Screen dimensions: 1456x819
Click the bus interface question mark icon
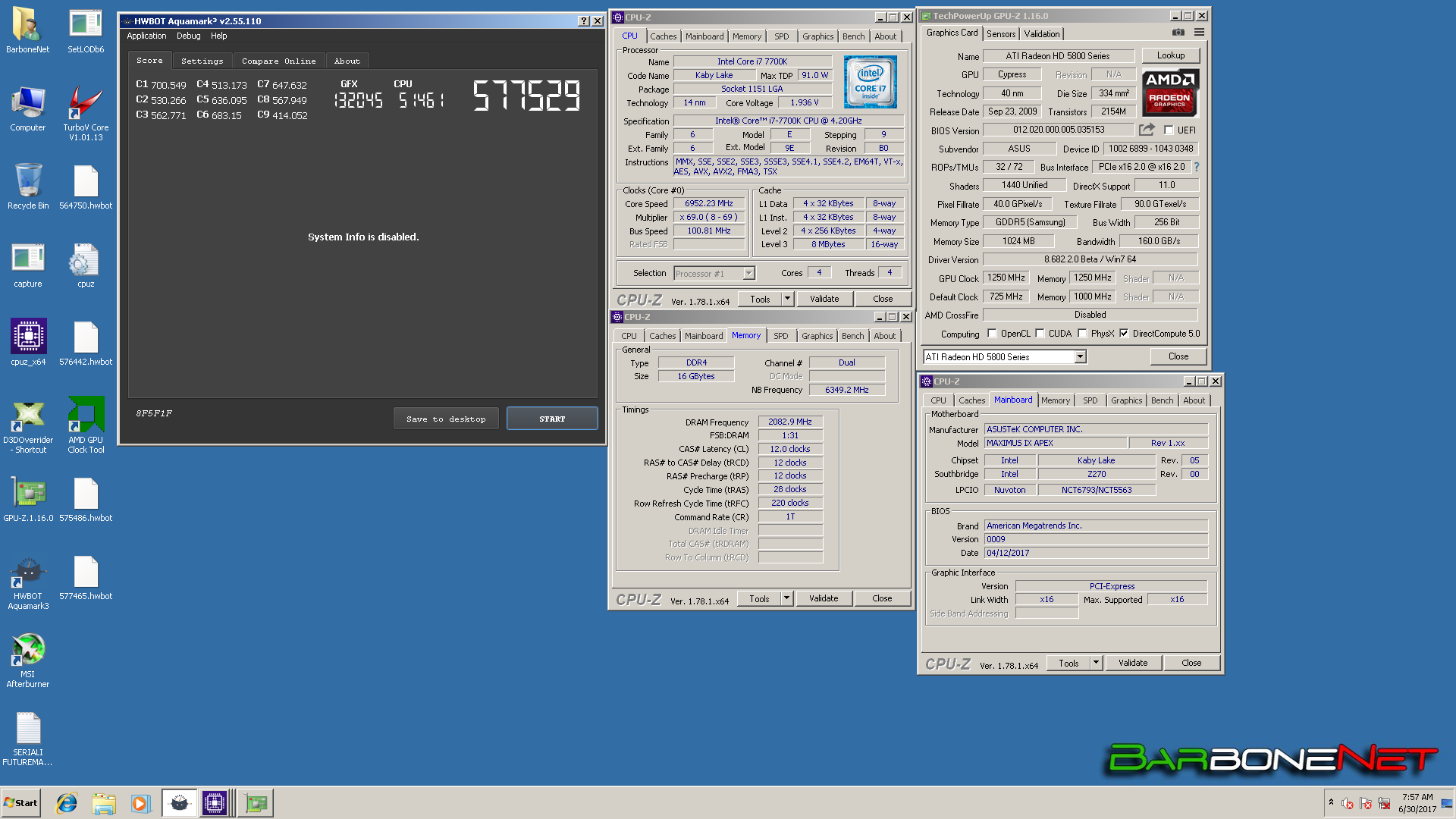click(x=1197, y=167)
